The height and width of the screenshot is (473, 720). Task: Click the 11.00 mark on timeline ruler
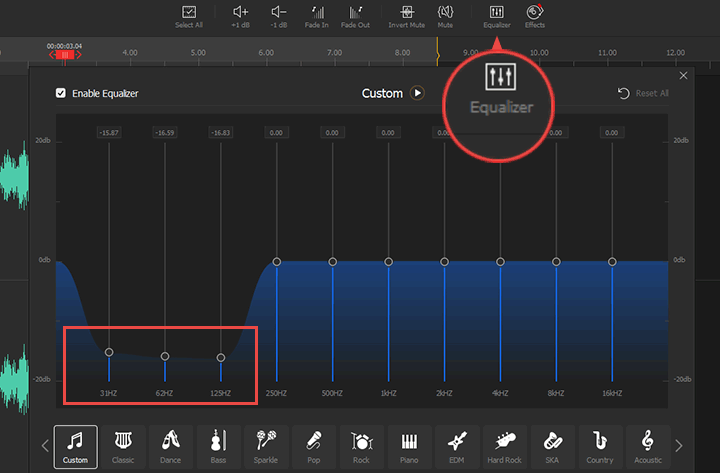pyautogui.click(x=607, y=52)
